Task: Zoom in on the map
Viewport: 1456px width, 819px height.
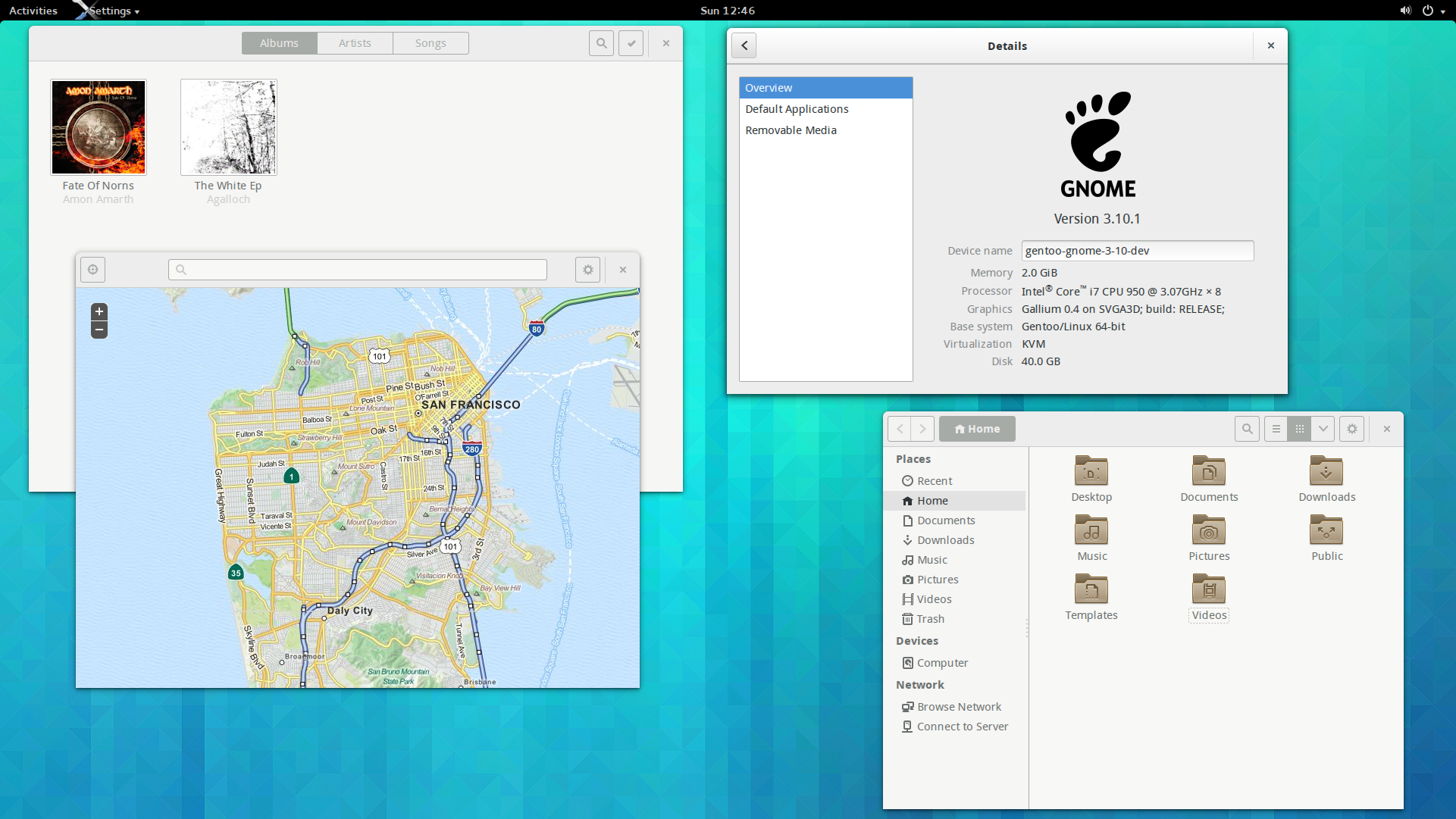Action: coord(99,312)
